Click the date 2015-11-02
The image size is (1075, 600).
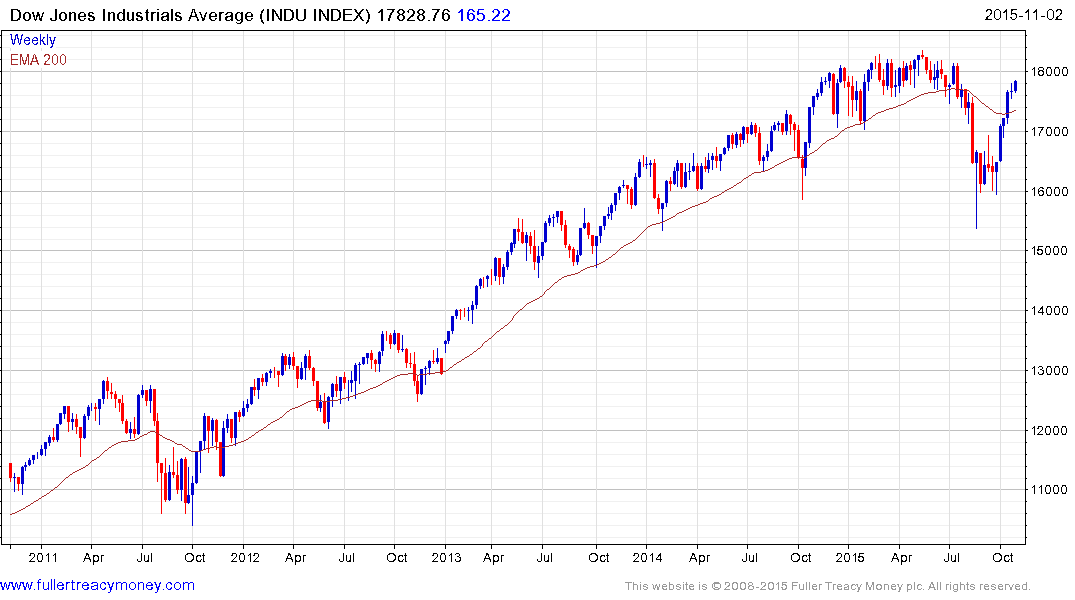(1023, 15)
